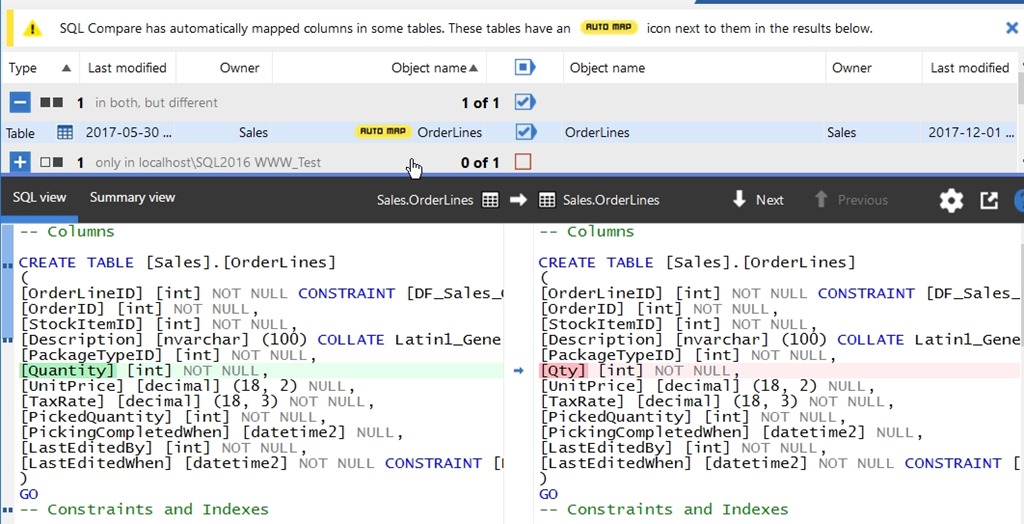This screenshot has height=524, width=1024.
Task: Click the AUTO MAP badge on OrderLines row
Action: (x=384, y=132)
